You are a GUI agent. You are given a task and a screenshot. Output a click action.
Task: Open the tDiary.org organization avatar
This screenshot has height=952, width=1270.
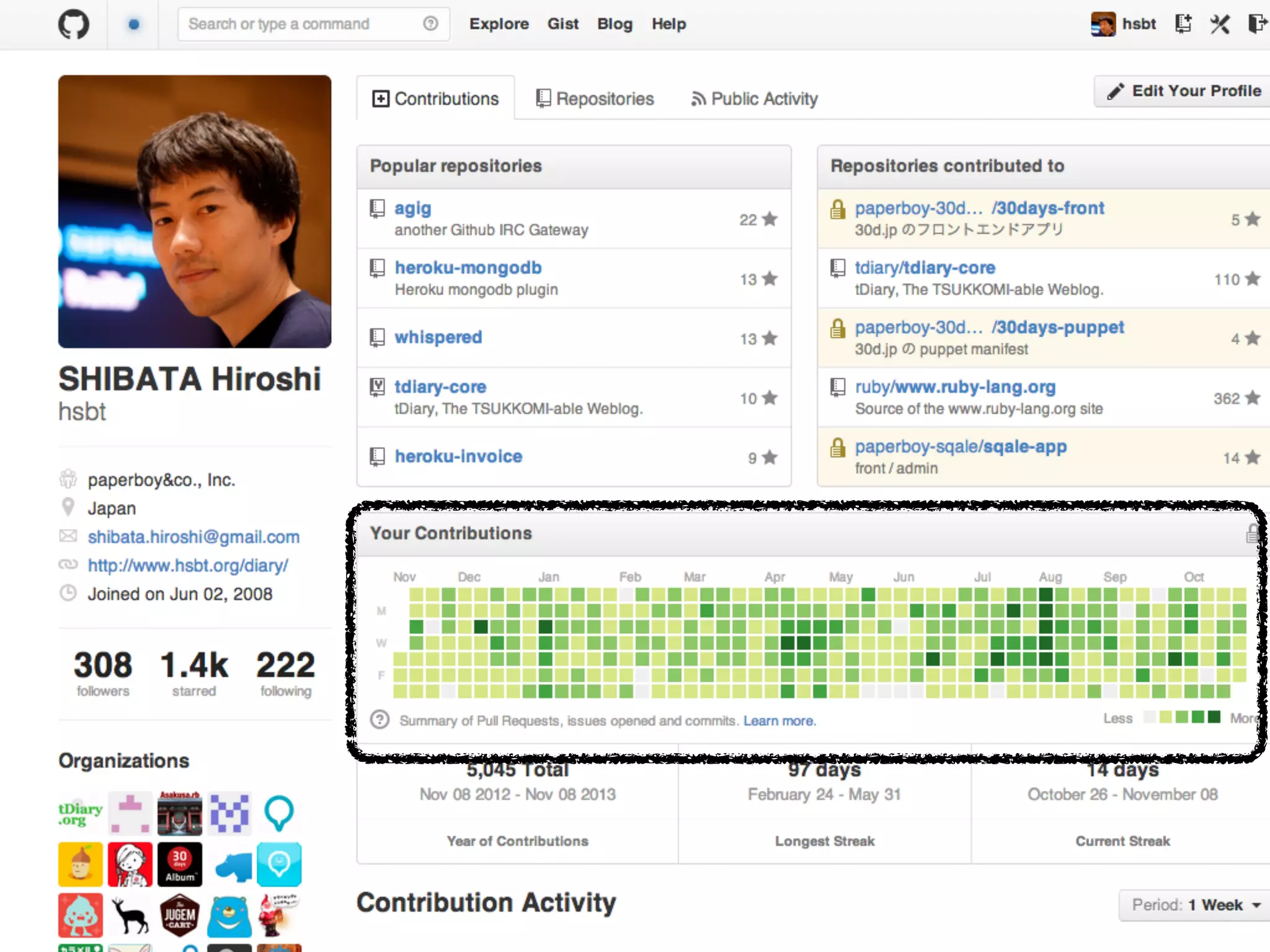coord(80,814)
